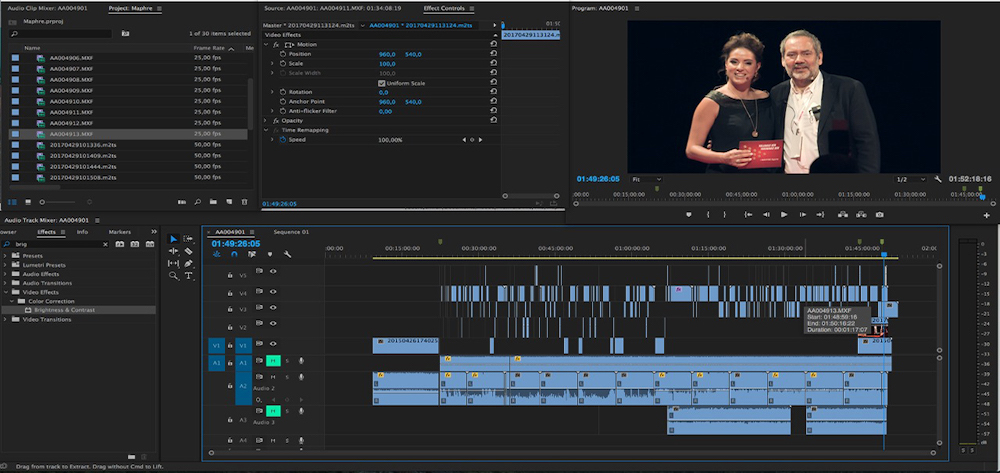Expand the Lumetri Presets folder
Viewport: 1000px width, 473px height.
(x=6, y=264)
